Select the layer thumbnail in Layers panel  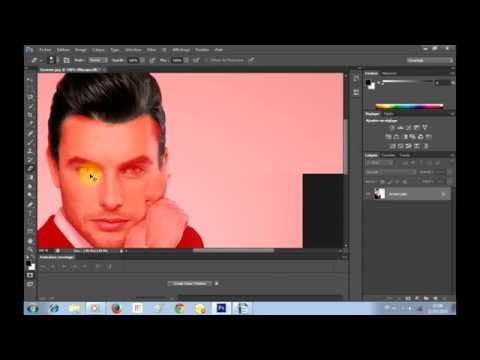point(380,194)
